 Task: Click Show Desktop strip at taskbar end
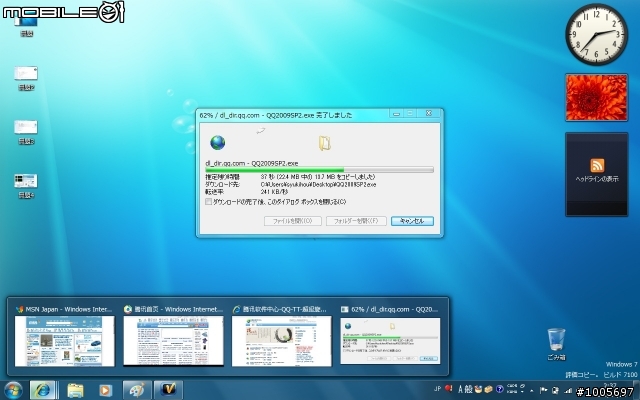pos(637,390)
